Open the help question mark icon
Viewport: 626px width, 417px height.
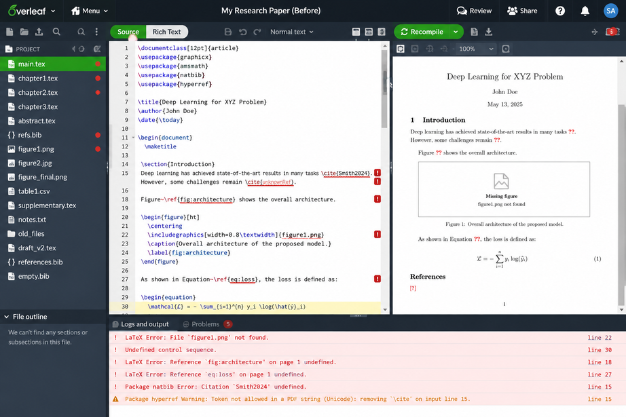pyautogui.click(x=560, y=11)
